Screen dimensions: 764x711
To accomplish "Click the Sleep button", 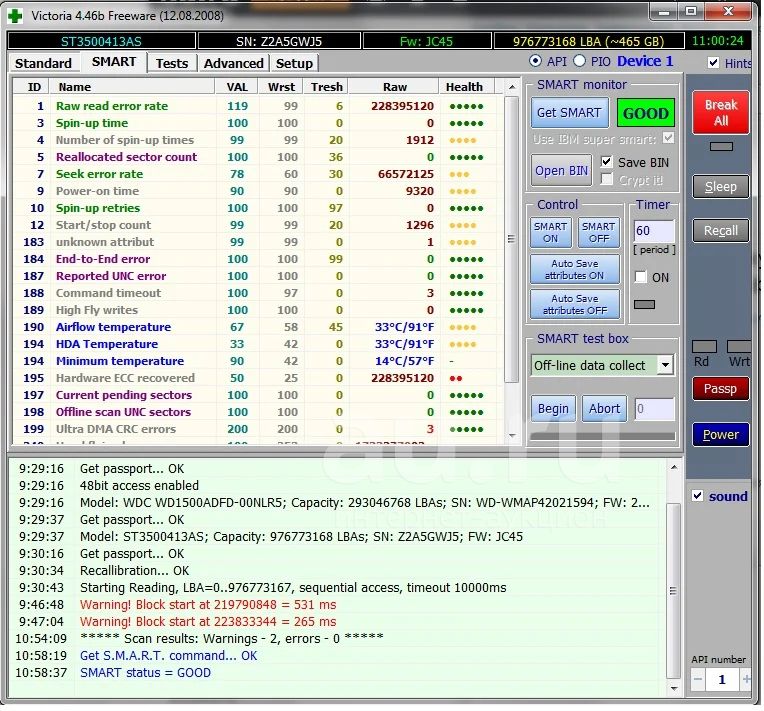I will tap(721, 187).
